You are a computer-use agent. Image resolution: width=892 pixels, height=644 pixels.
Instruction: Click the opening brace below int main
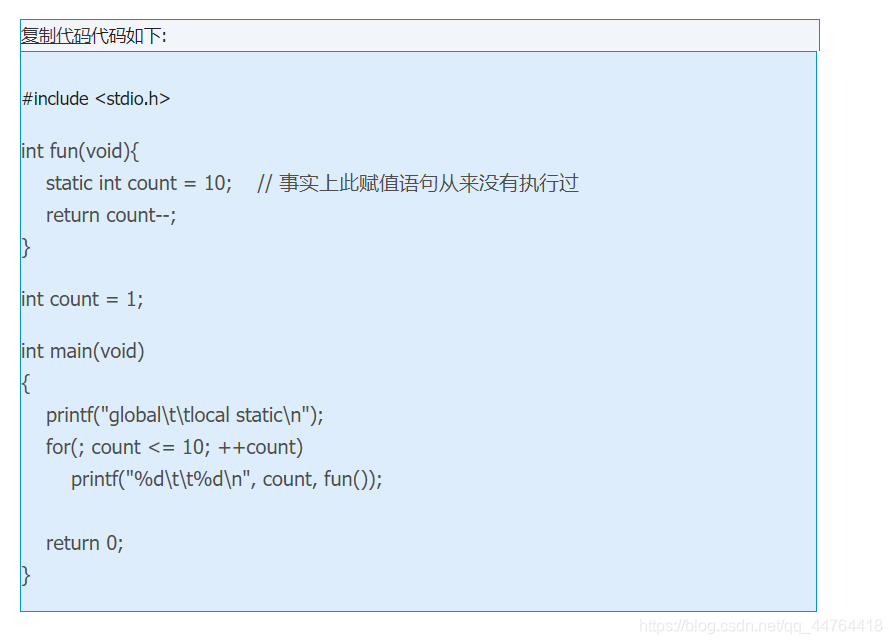click(26, 383)
